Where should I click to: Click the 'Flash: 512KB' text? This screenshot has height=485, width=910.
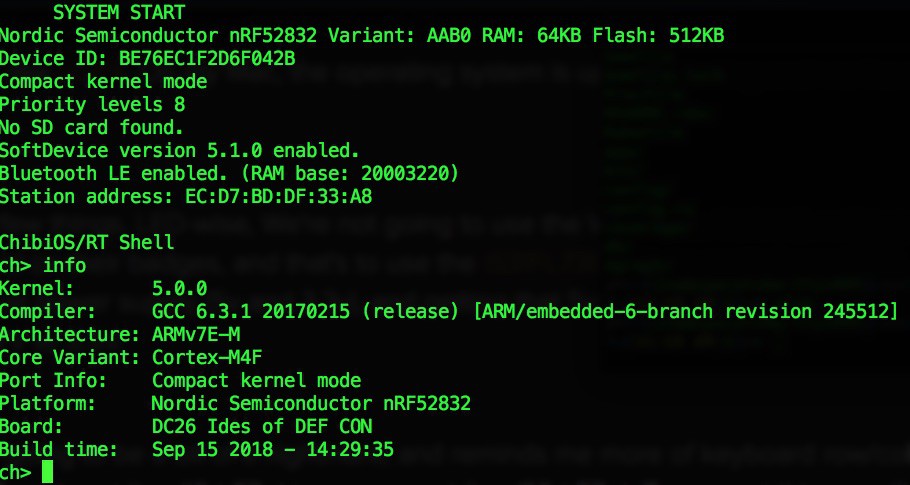658,35
